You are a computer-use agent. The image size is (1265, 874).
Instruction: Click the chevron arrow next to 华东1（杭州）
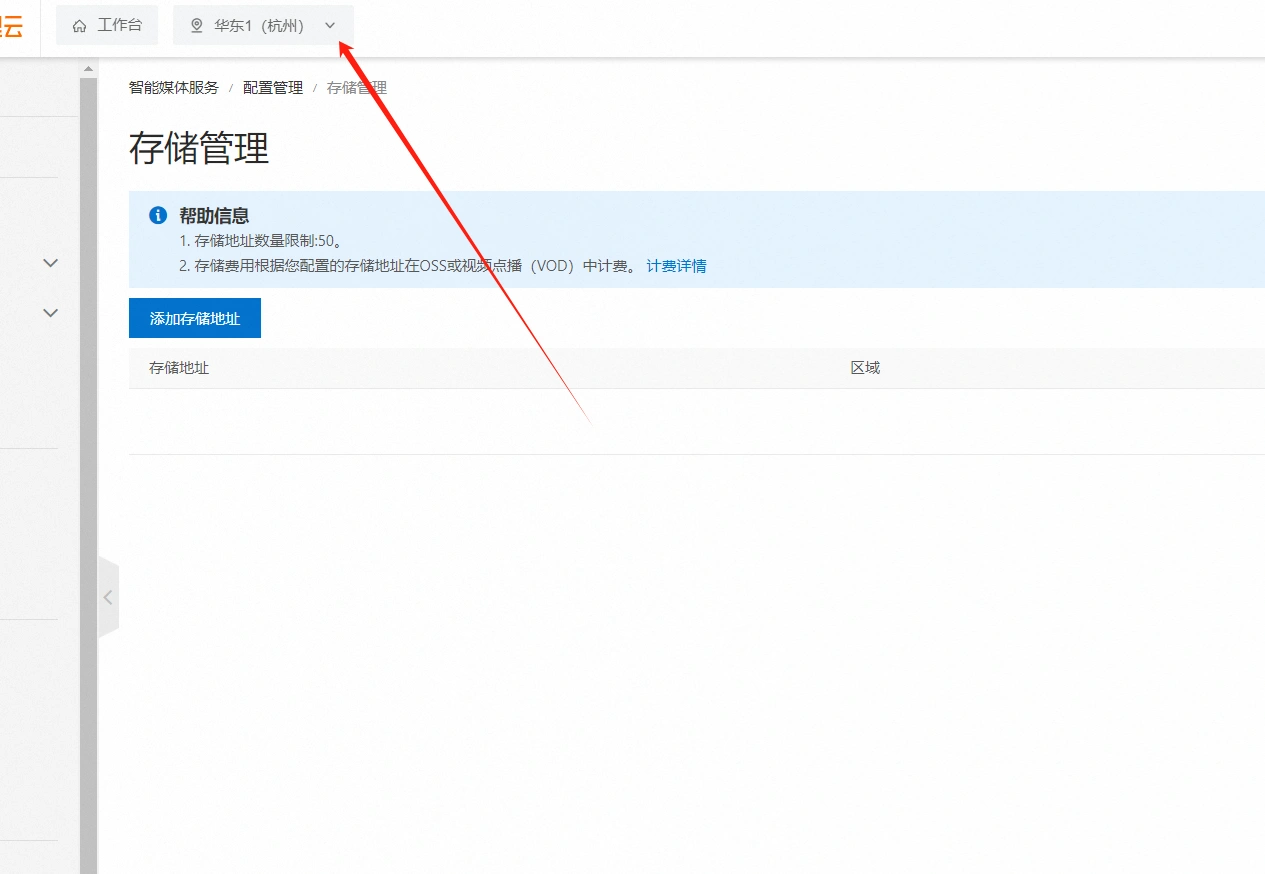(330, 26)
